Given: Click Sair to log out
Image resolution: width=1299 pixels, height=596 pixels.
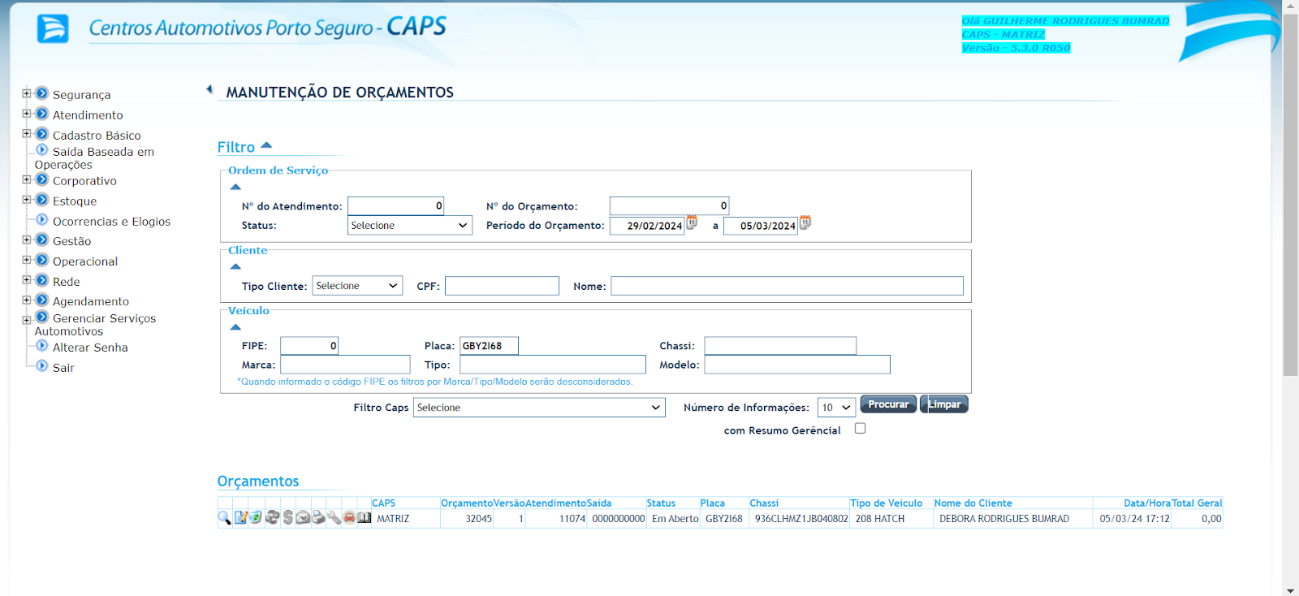Looking at the screenshot, I should pyautogui.click(x=63, y=368).
